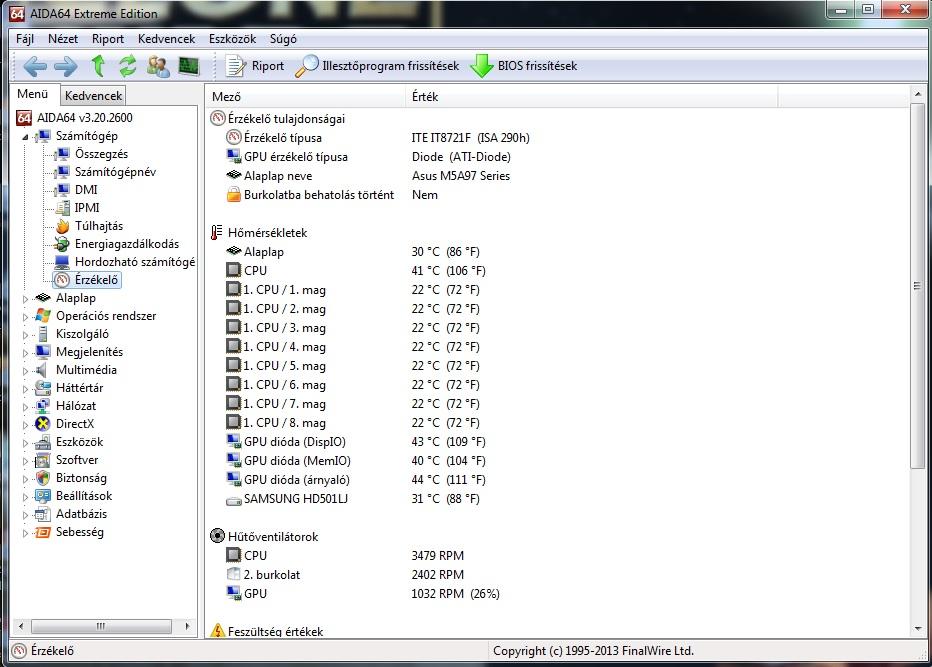The height and width of the screenshot is (667, 932).
Task: Select the Érzékelő típusa row
Action: tap(377, 137)
